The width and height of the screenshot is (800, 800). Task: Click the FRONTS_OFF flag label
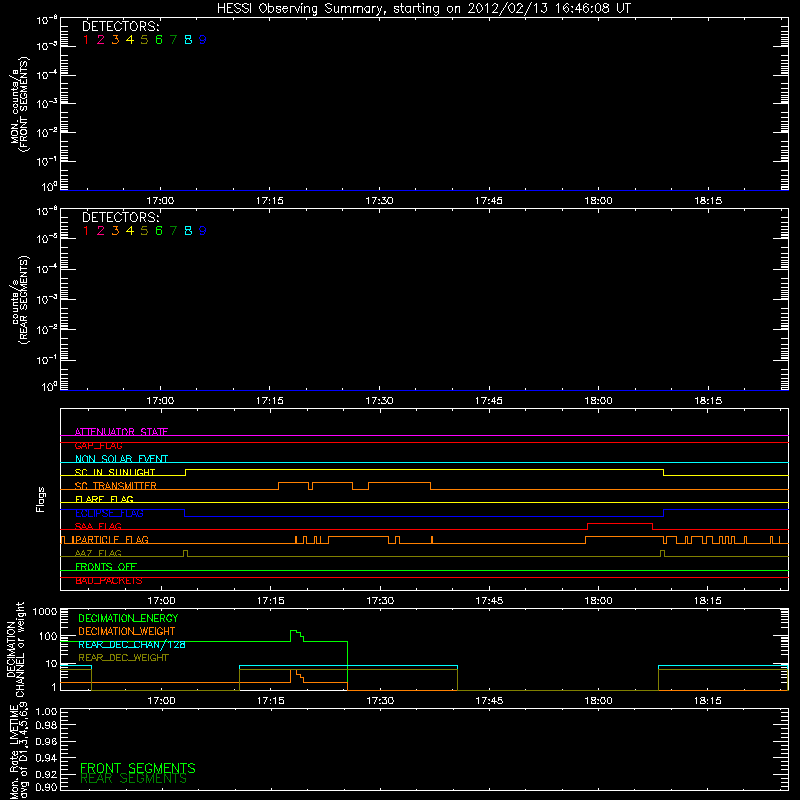(106, 567)
